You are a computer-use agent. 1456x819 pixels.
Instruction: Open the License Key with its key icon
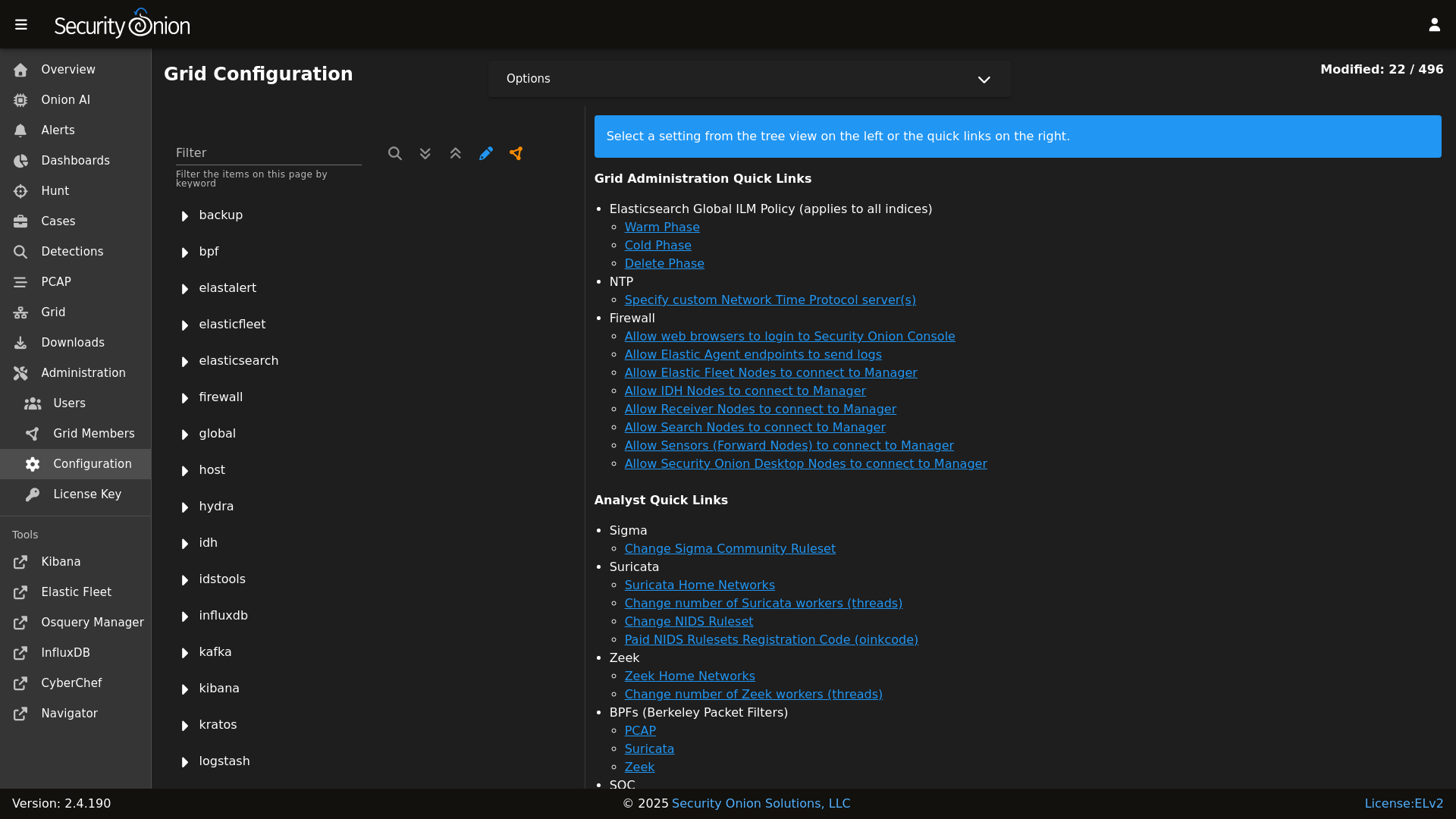tap(32, 494)
